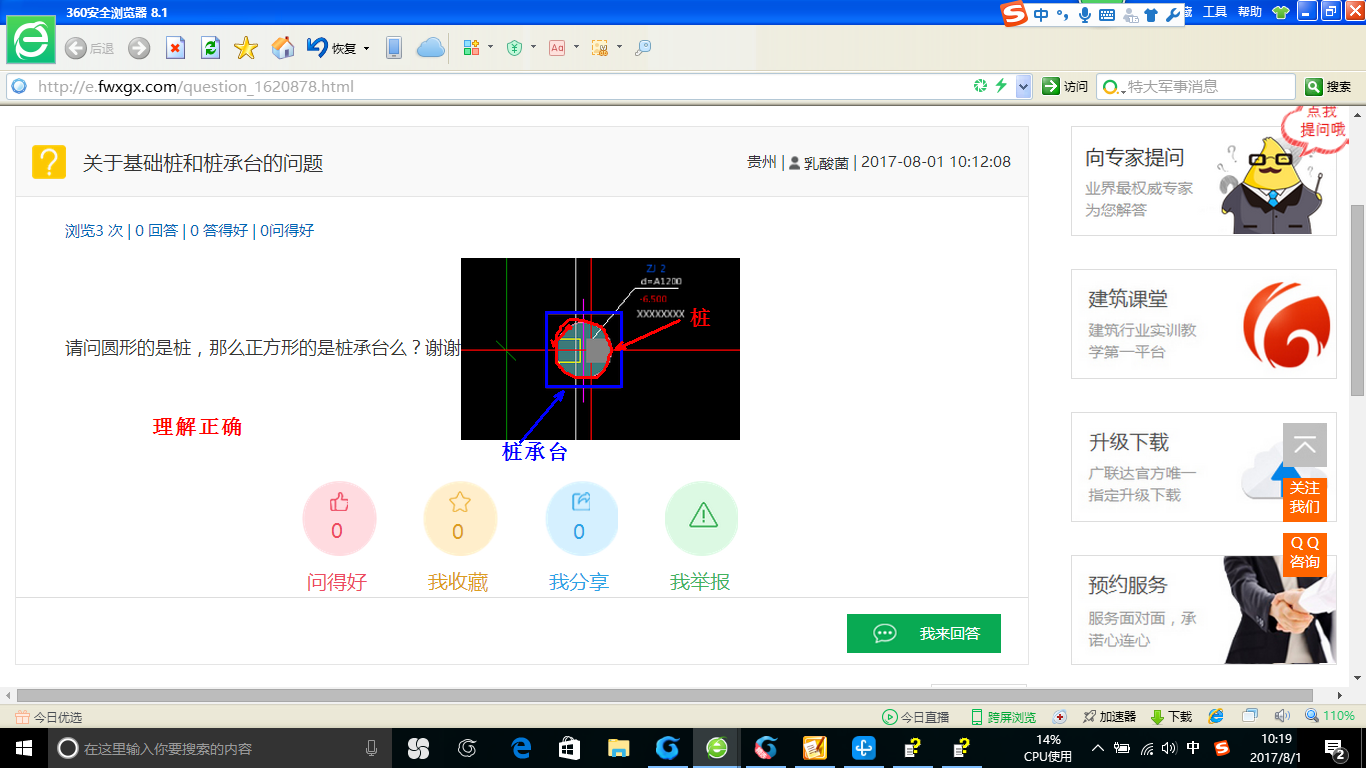This screenshot has height=768, width=1366.
Task: Click 加速器 in the status bar
Action: point(1109,717)
